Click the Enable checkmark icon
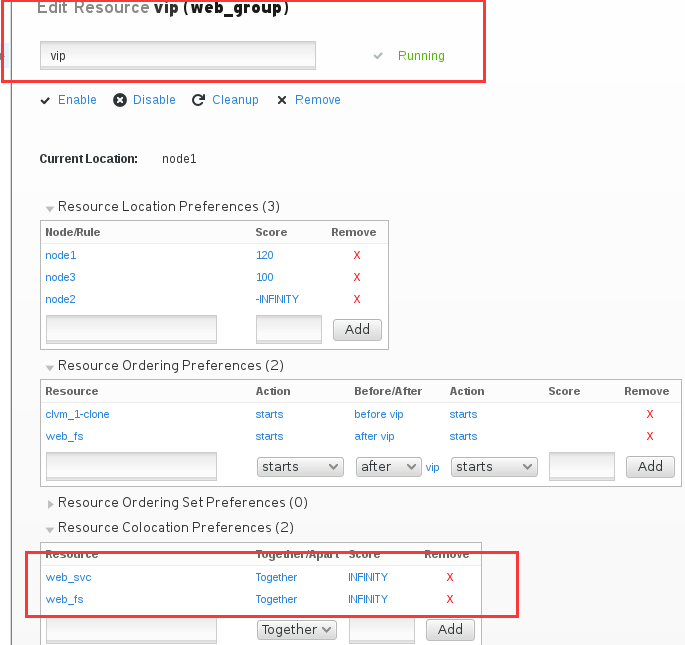Viewport: 685px width, 645px height. pos(45,101)
